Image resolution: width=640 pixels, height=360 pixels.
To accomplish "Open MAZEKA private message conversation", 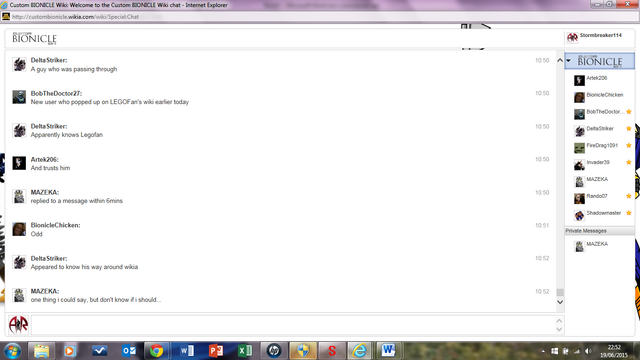I will point(600,246).
